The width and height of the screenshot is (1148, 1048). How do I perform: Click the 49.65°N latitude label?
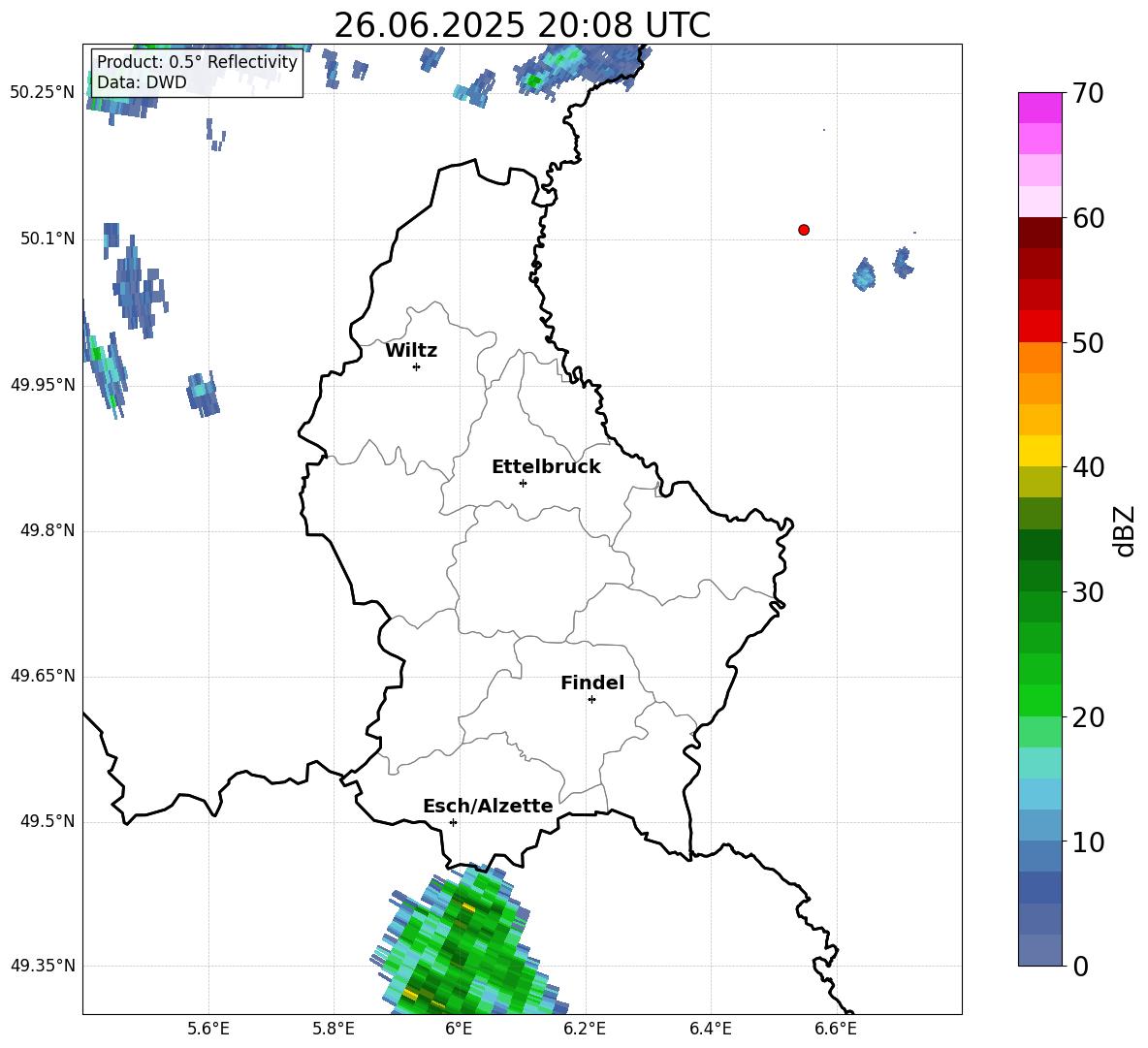pyautogui.click(x=43, y=677)
